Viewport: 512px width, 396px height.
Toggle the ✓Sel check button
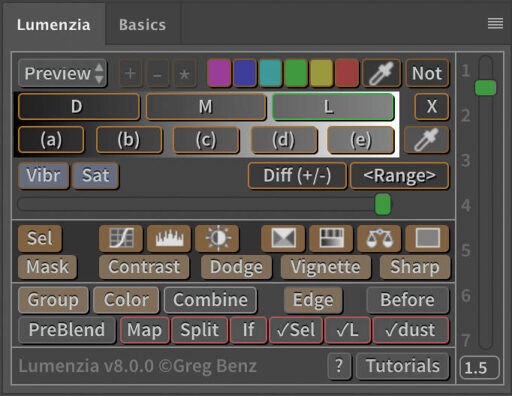pyautogui.click(x=296, y=330)
